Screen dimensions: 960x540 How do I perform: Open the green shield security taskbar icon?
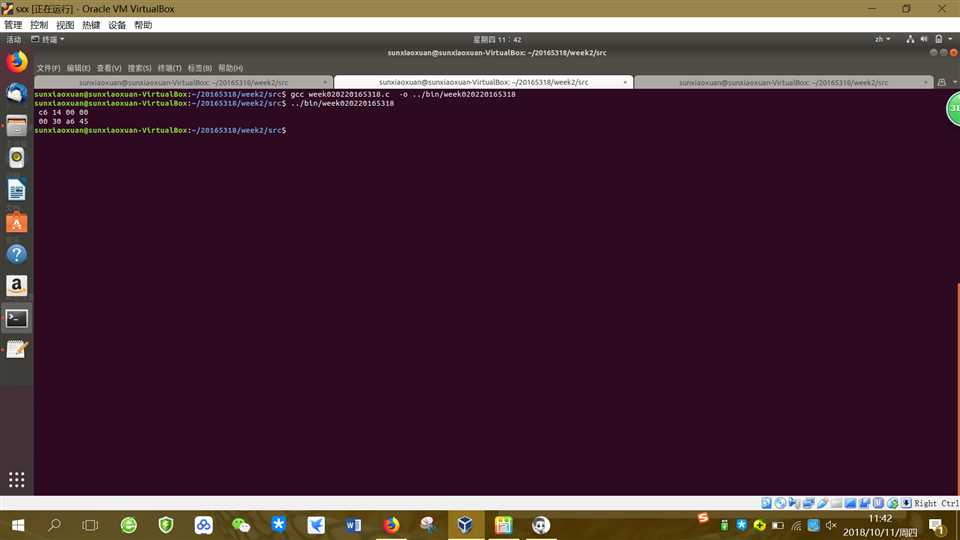tap(166, 525)
